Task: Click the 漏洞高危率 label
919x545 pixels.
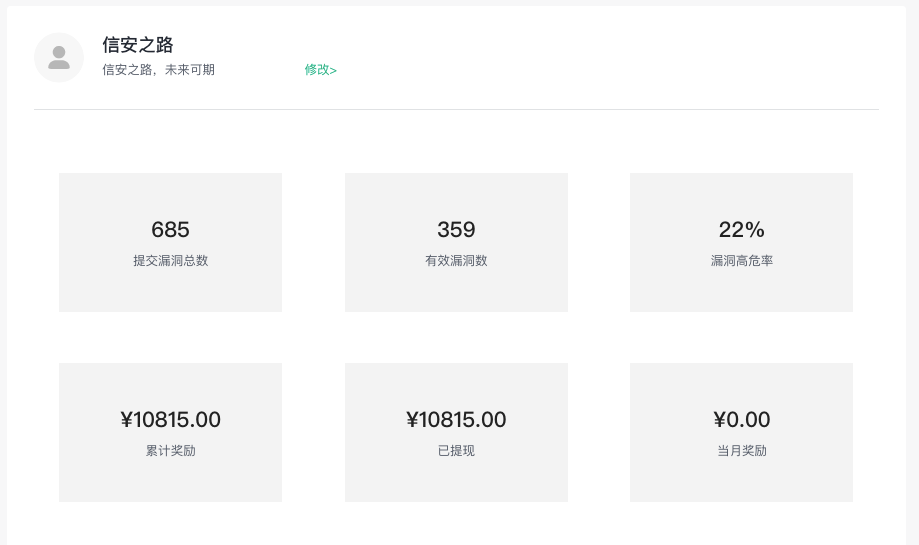Action: [741, 261]
